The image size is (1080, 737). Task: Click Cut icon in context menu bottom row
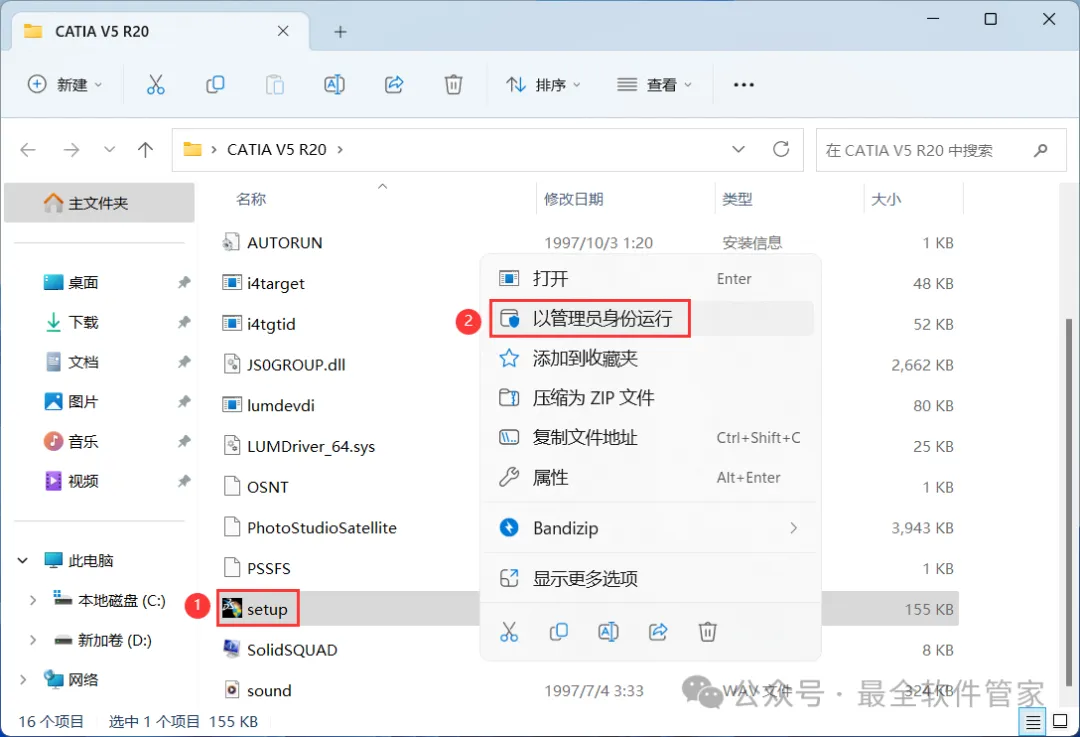[509, 632]
